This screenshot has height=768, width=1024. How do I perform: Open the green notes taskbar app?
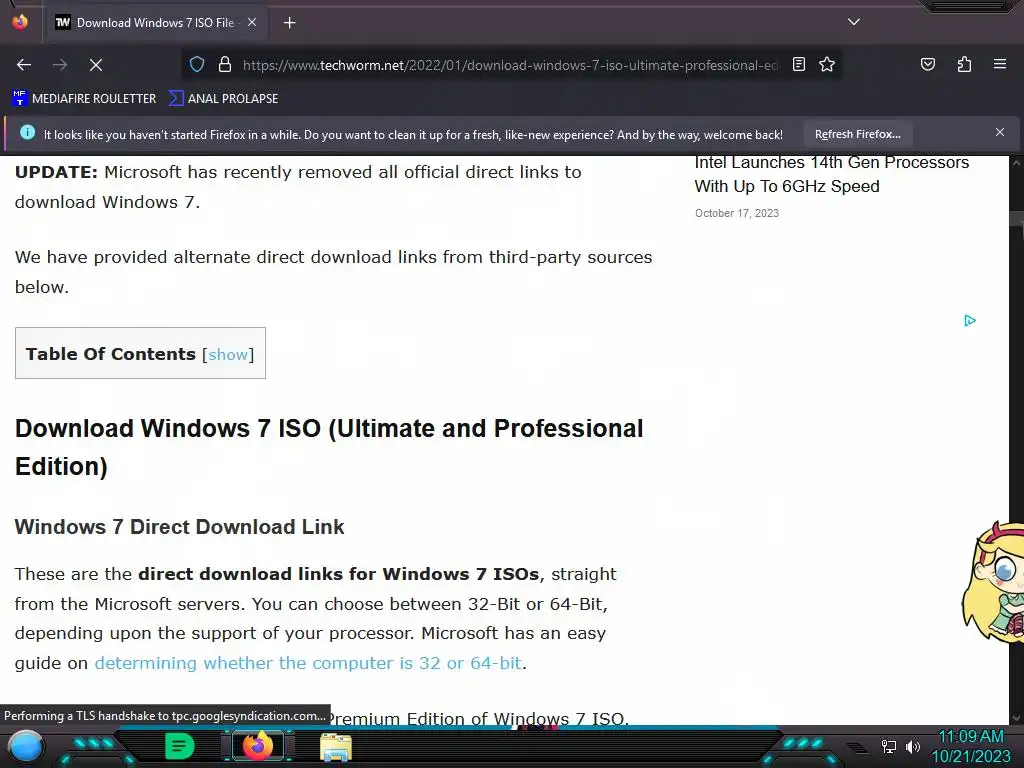(179, 746)
